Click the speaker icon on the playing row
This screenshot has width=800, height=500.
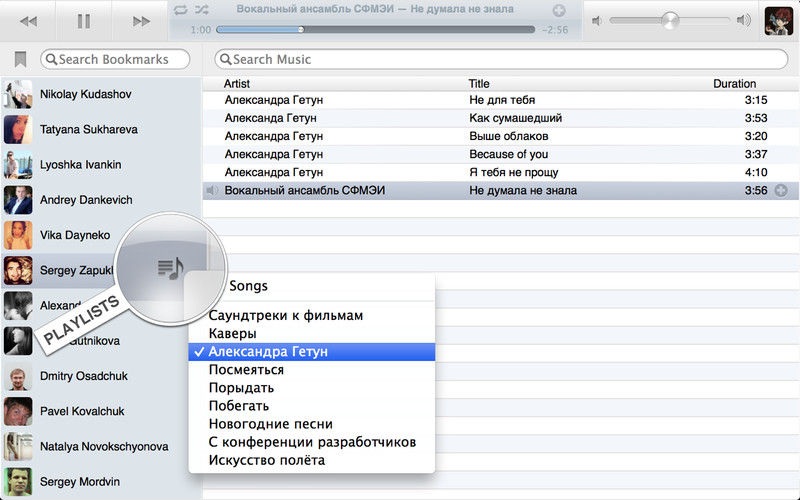point(211,191)
